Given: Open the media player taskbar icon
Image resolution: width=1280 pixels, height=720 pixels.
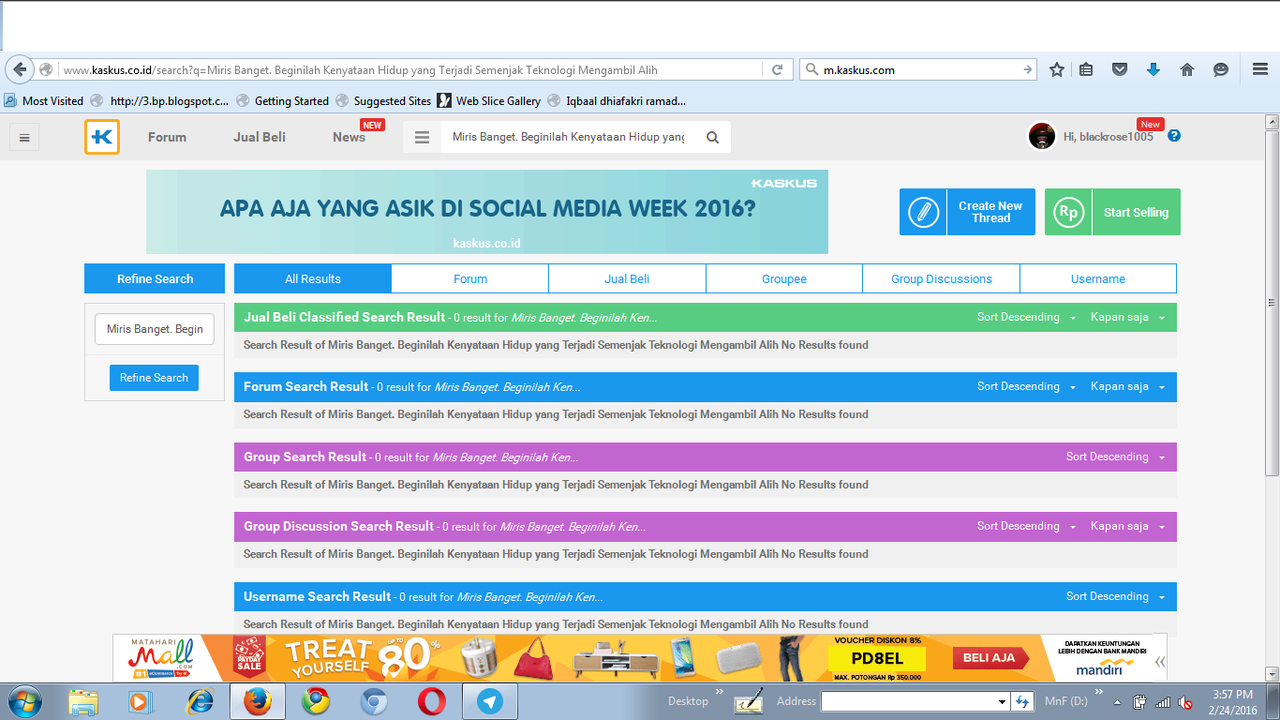Looking at the screenshot, I should point(142,702).
